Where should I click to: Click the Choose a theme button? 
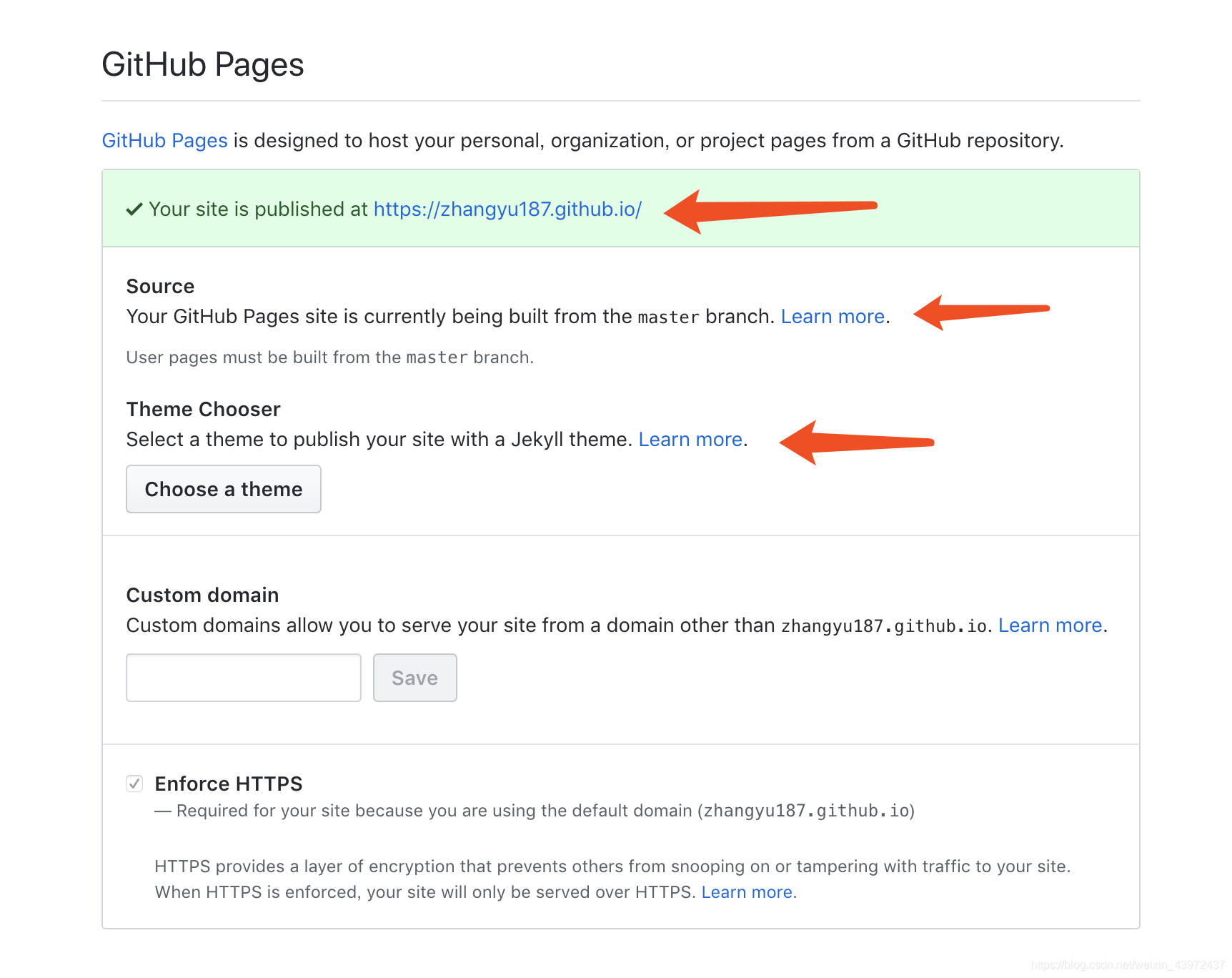point(224,489)
